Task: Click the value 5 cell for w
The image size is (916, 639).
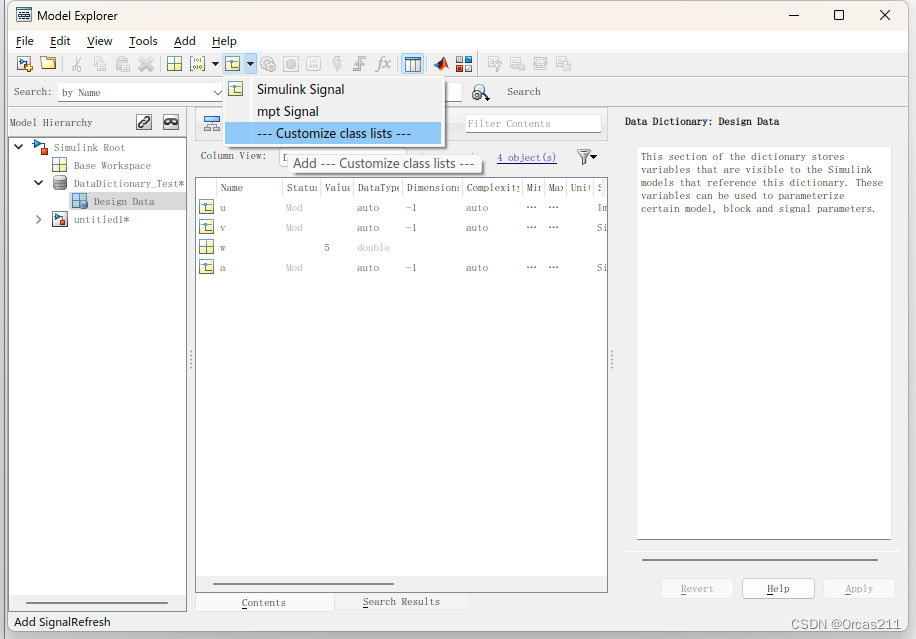Action: pyautogui.click(x=327, y=248)
